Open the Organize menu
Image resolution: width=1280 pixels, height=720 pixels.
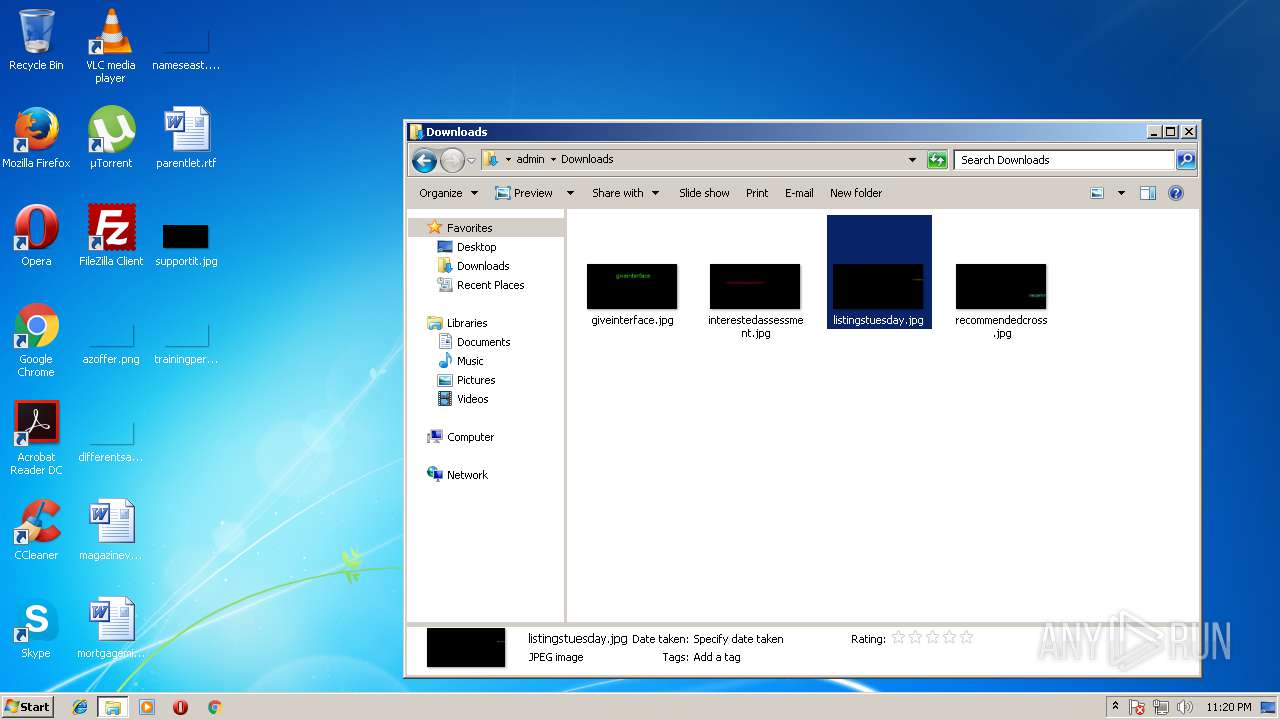click(448, 193)
